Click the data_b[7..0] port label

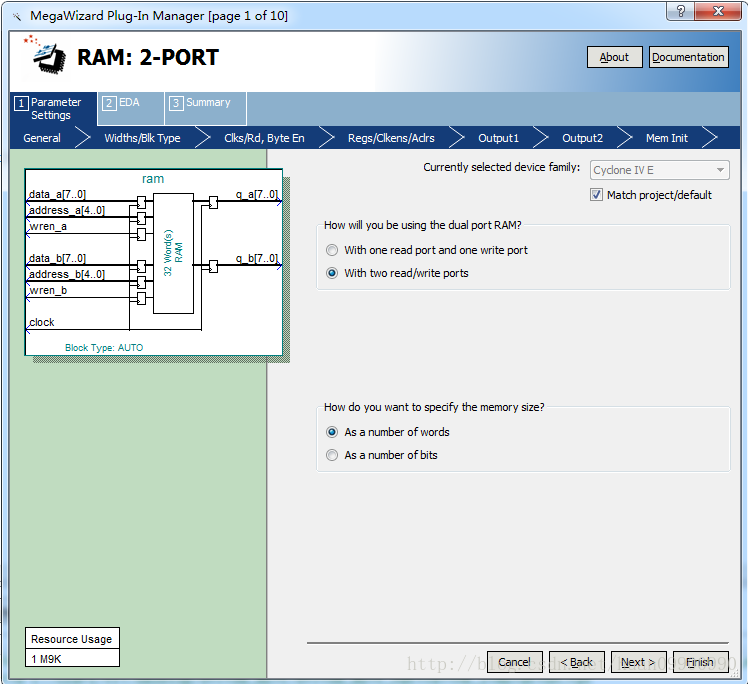(x=57, y=258)
